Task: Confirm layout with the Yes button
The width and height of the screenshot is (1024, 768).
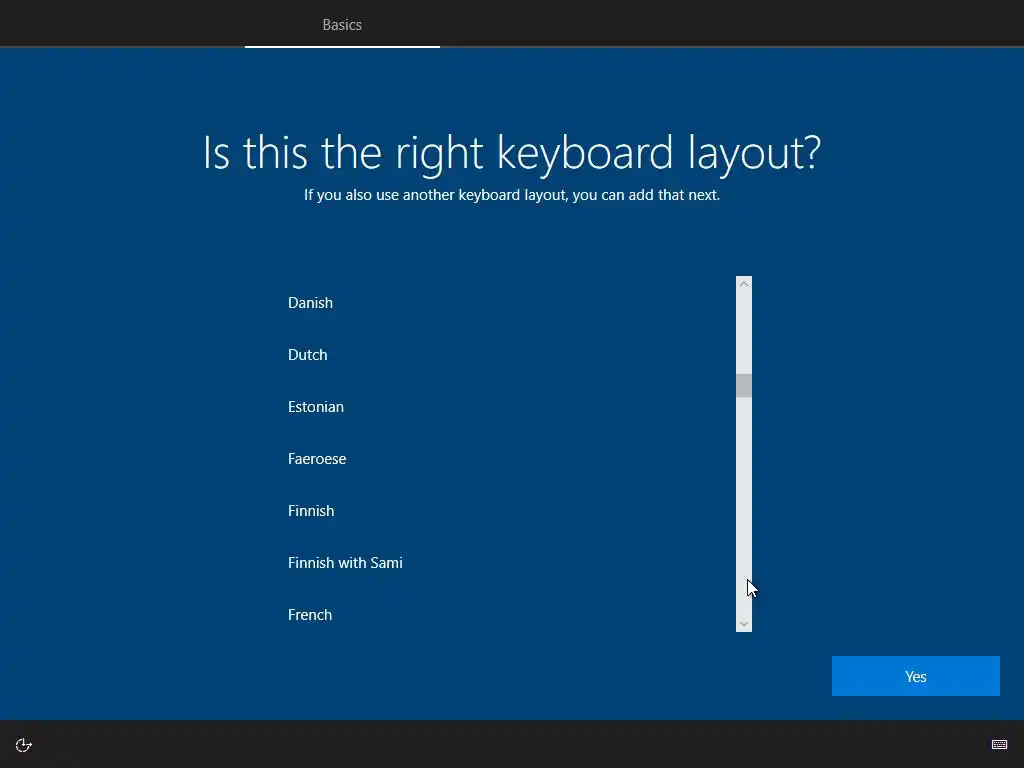Action: 916,676
